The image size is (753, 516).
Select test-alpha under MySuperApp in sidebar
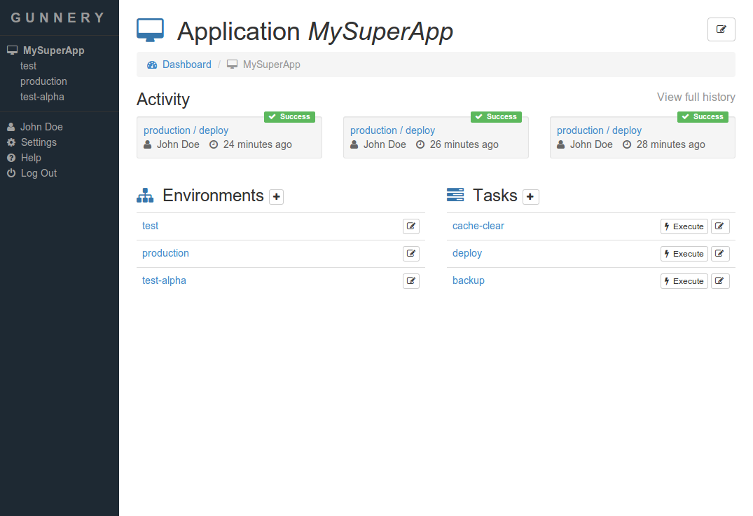tap(42, 97)
